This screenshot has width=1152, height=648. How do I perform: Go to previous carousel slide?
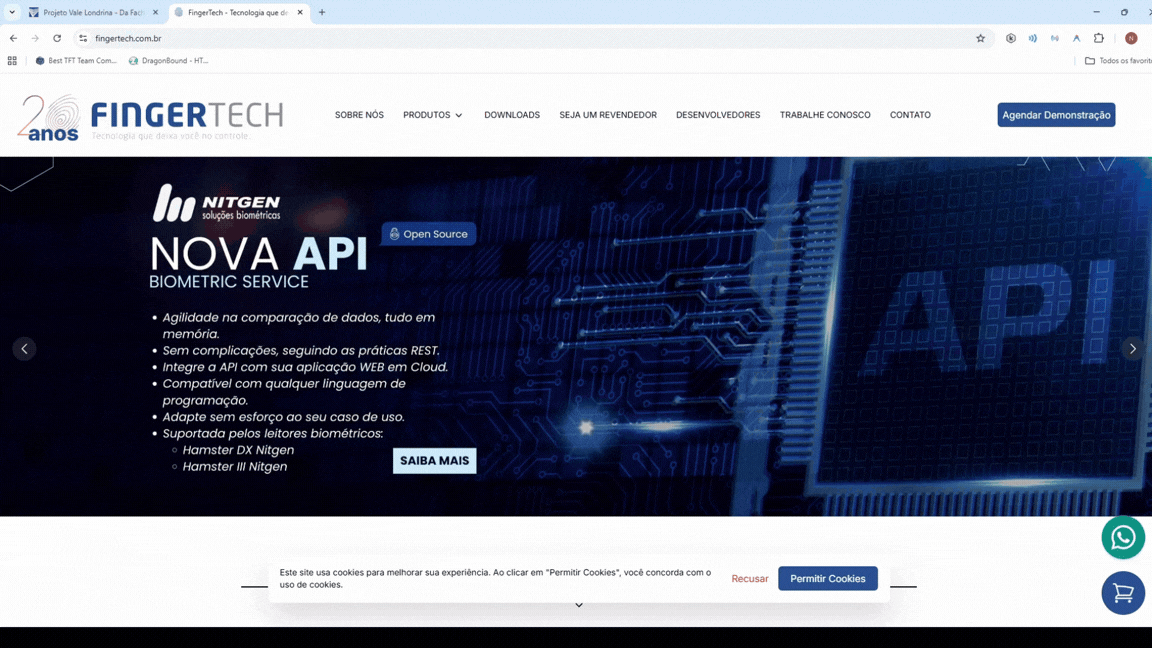coord(24,349)
